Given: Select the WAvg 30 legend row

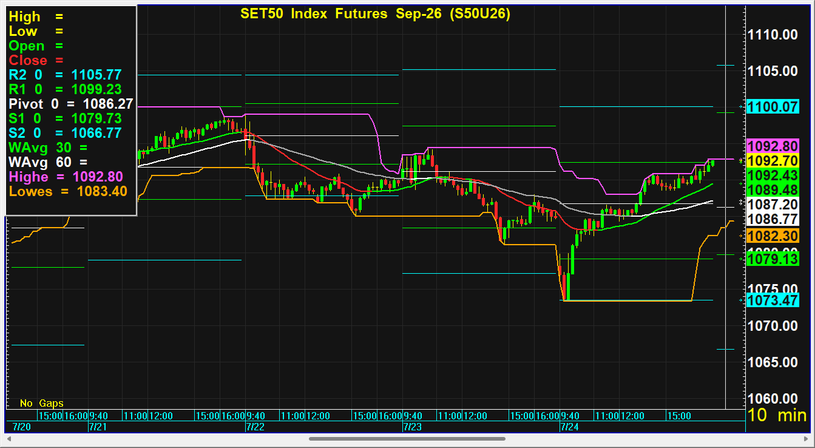Looking at the screenshot, I should tap(48, 148).
